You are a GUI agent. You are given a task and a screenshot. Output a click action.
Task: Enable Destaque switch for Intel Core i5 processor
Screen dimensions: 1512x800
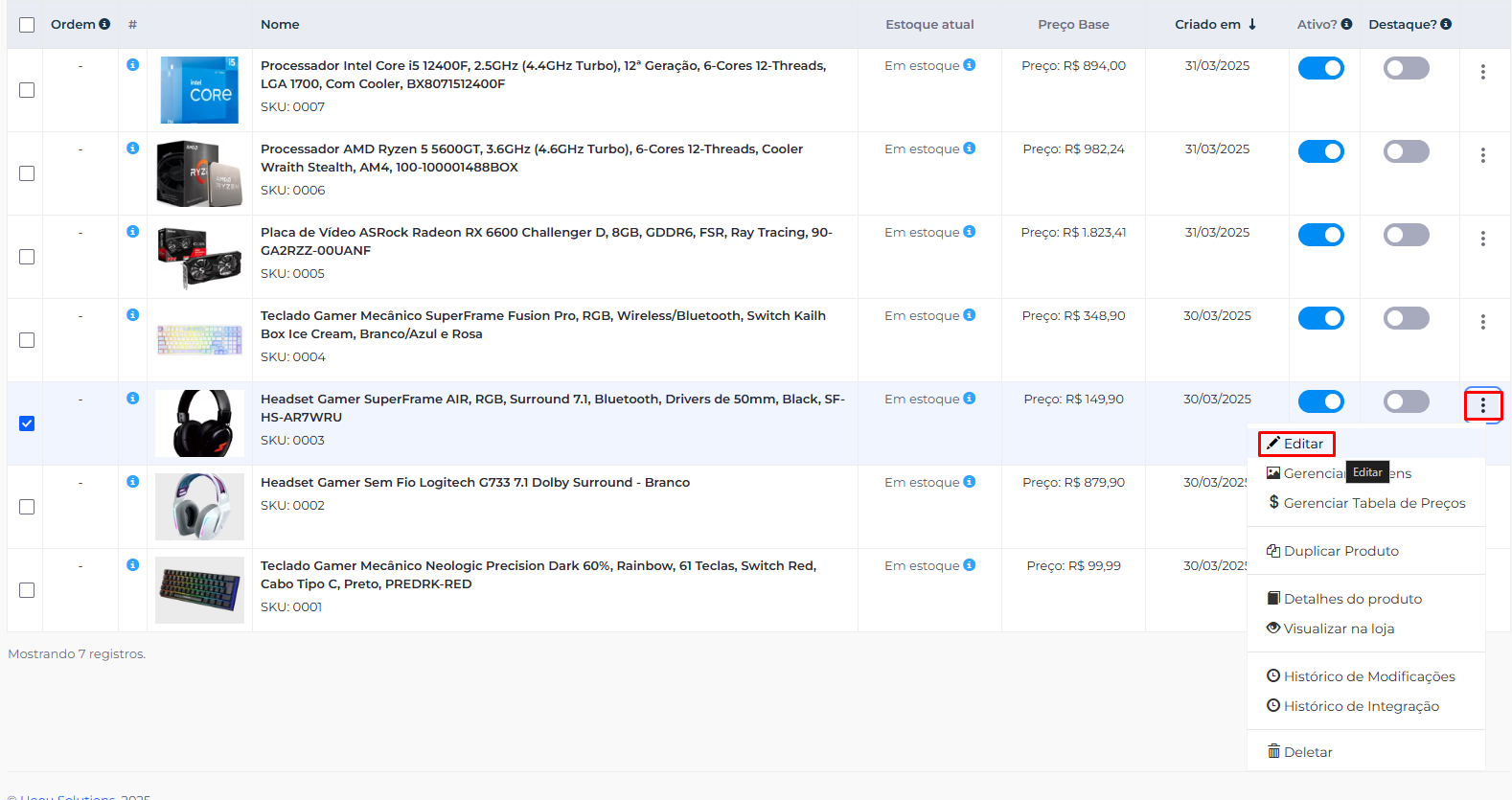click(1406, 68)
